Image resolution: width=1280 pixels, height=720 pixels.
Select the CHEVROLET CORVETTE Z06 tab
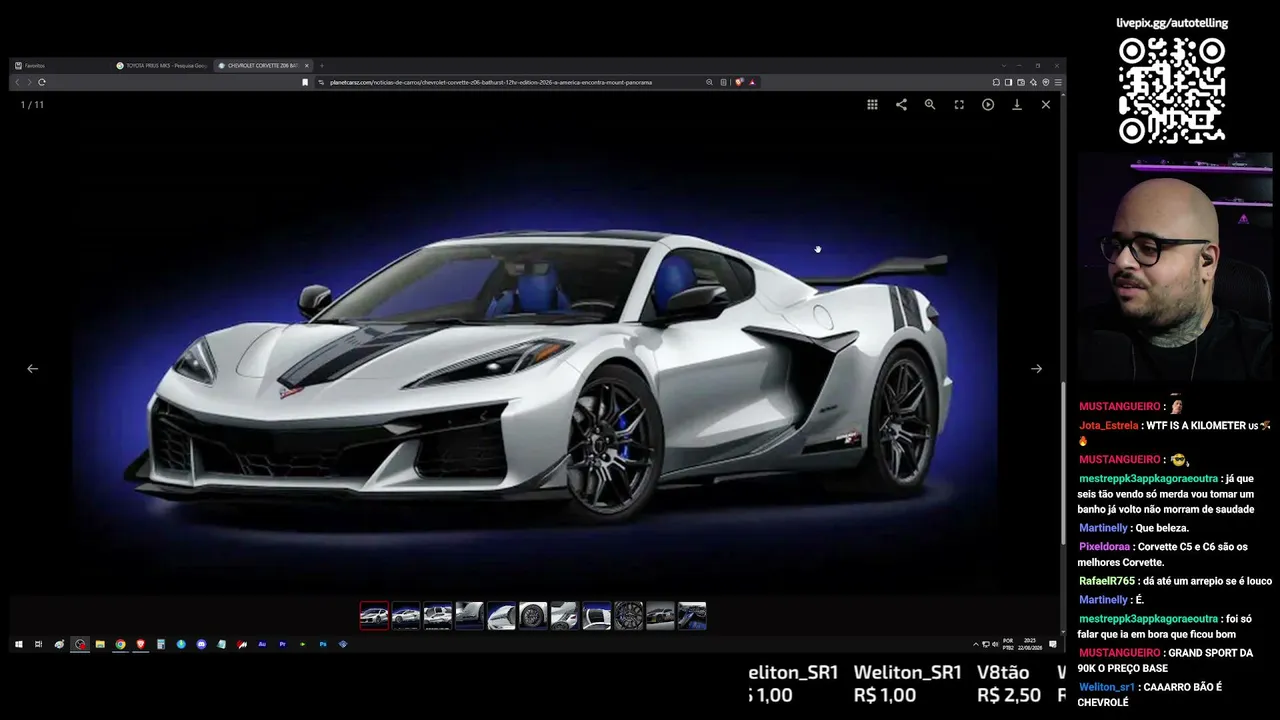click(260, 66)
